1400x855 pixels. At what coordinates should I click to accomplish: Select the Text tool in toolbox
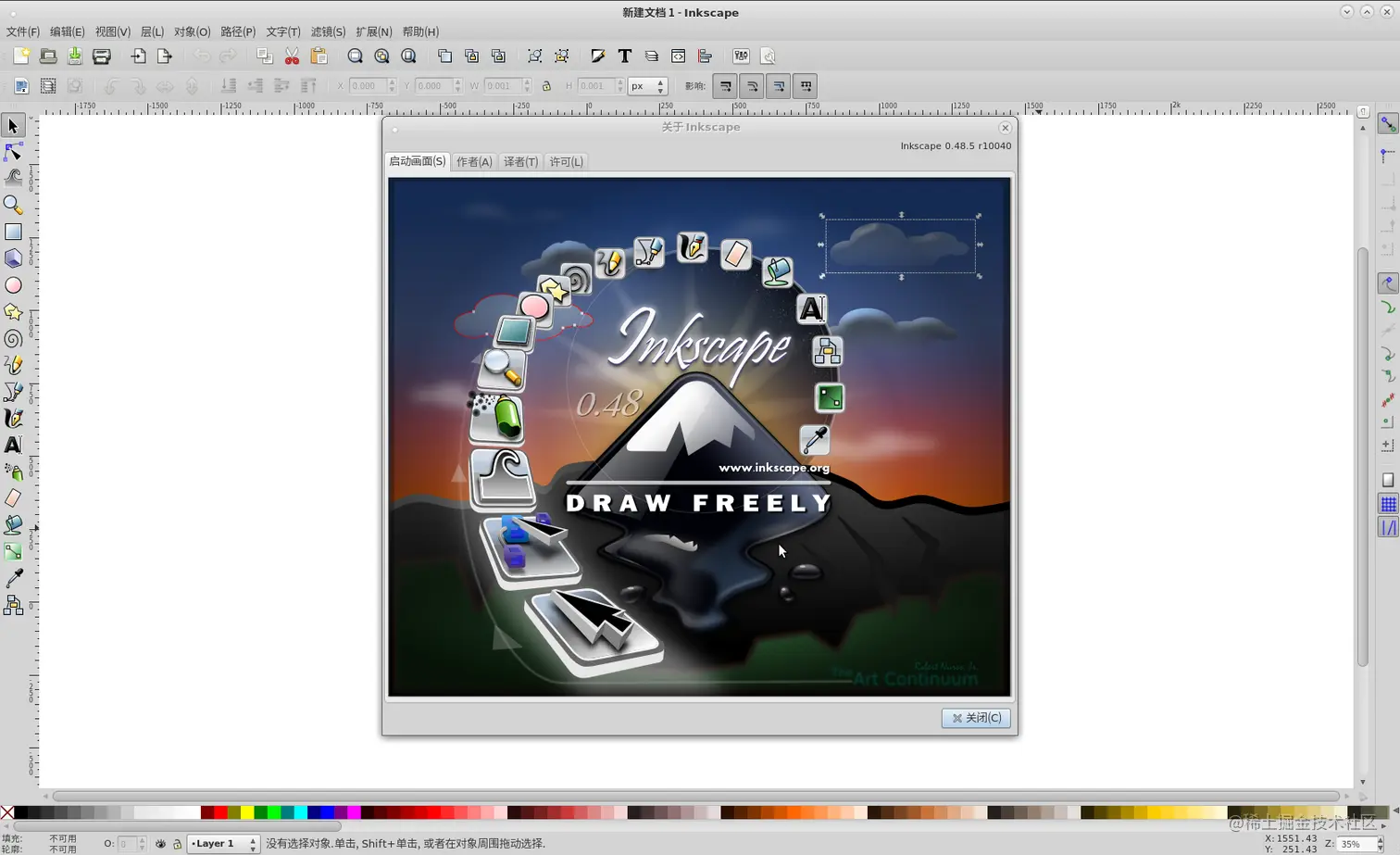(x=13, y=446)
